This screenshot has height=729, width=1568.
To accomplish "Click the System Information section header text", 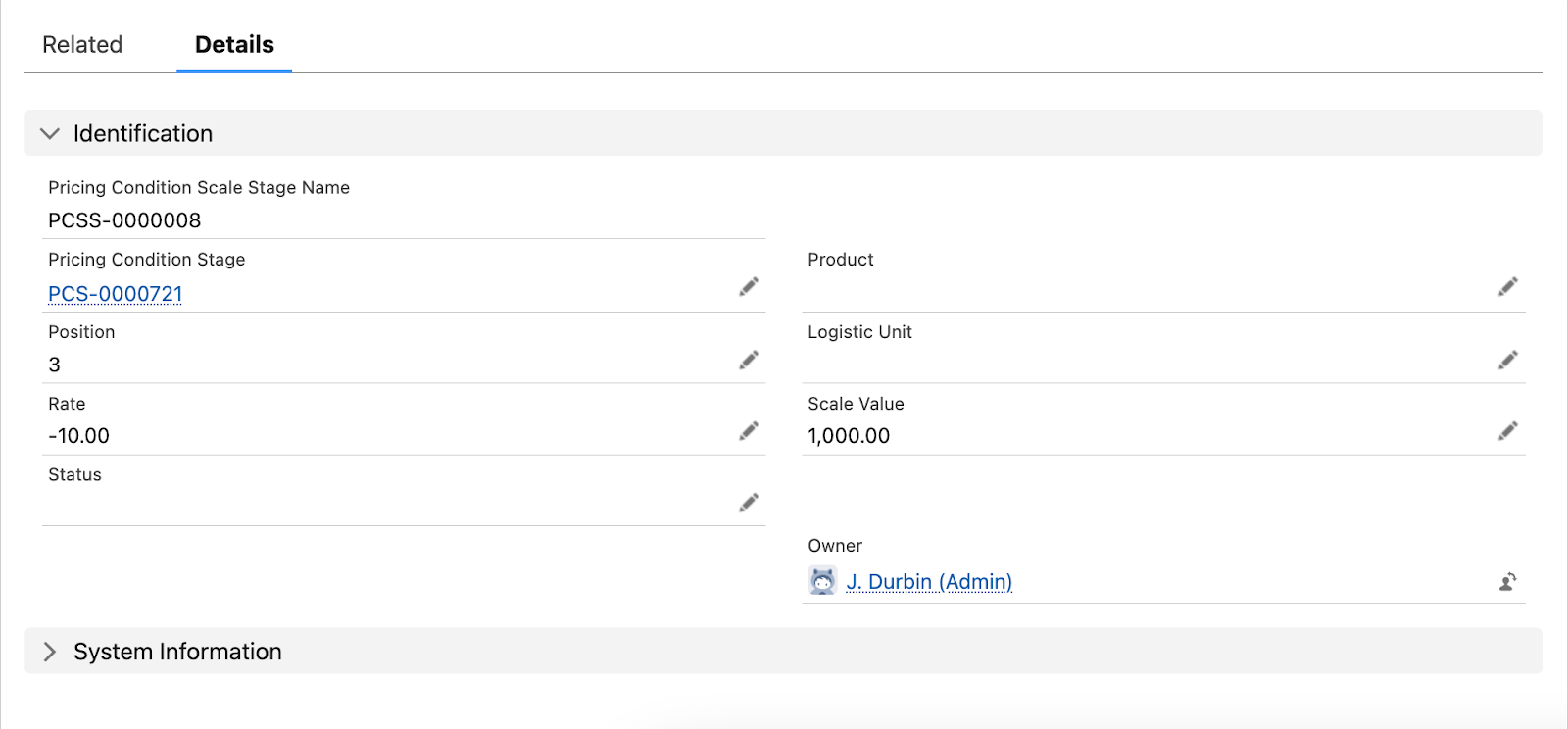I will tap(177, 652).
